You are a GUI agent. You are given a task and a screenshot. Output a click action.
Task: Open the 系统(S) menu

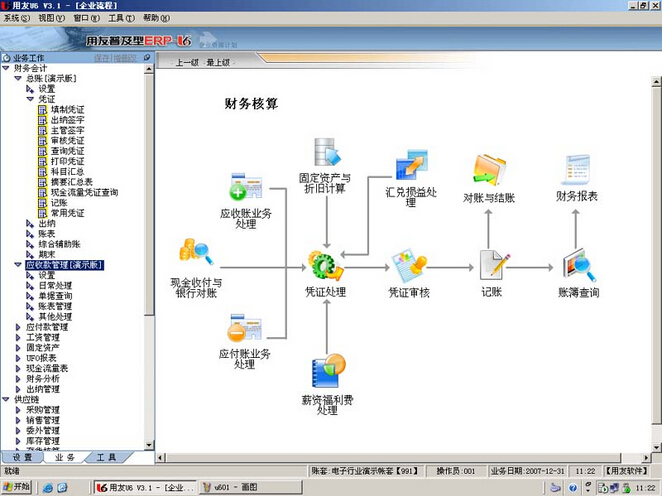click(17, 18)
